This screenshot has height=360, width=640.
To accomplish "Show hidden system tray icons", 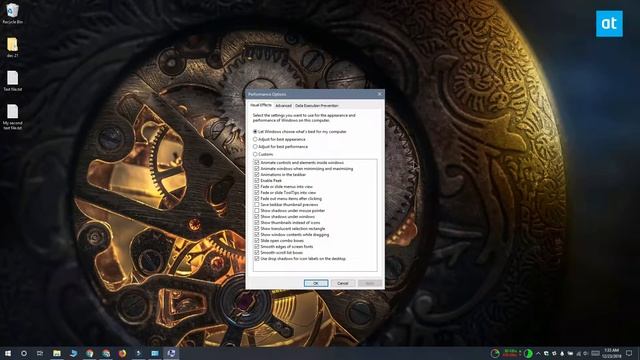I will click(x=538, y=353).
